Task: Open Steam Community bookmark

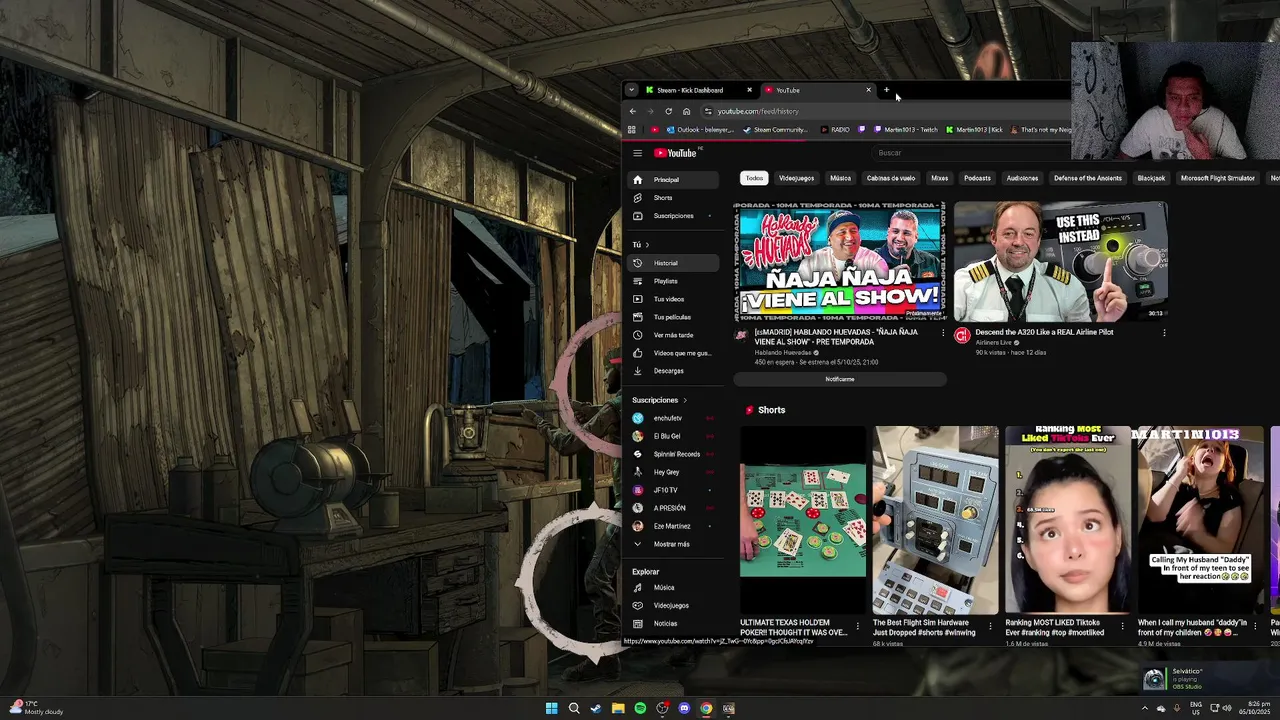Action: coord(775,130)
